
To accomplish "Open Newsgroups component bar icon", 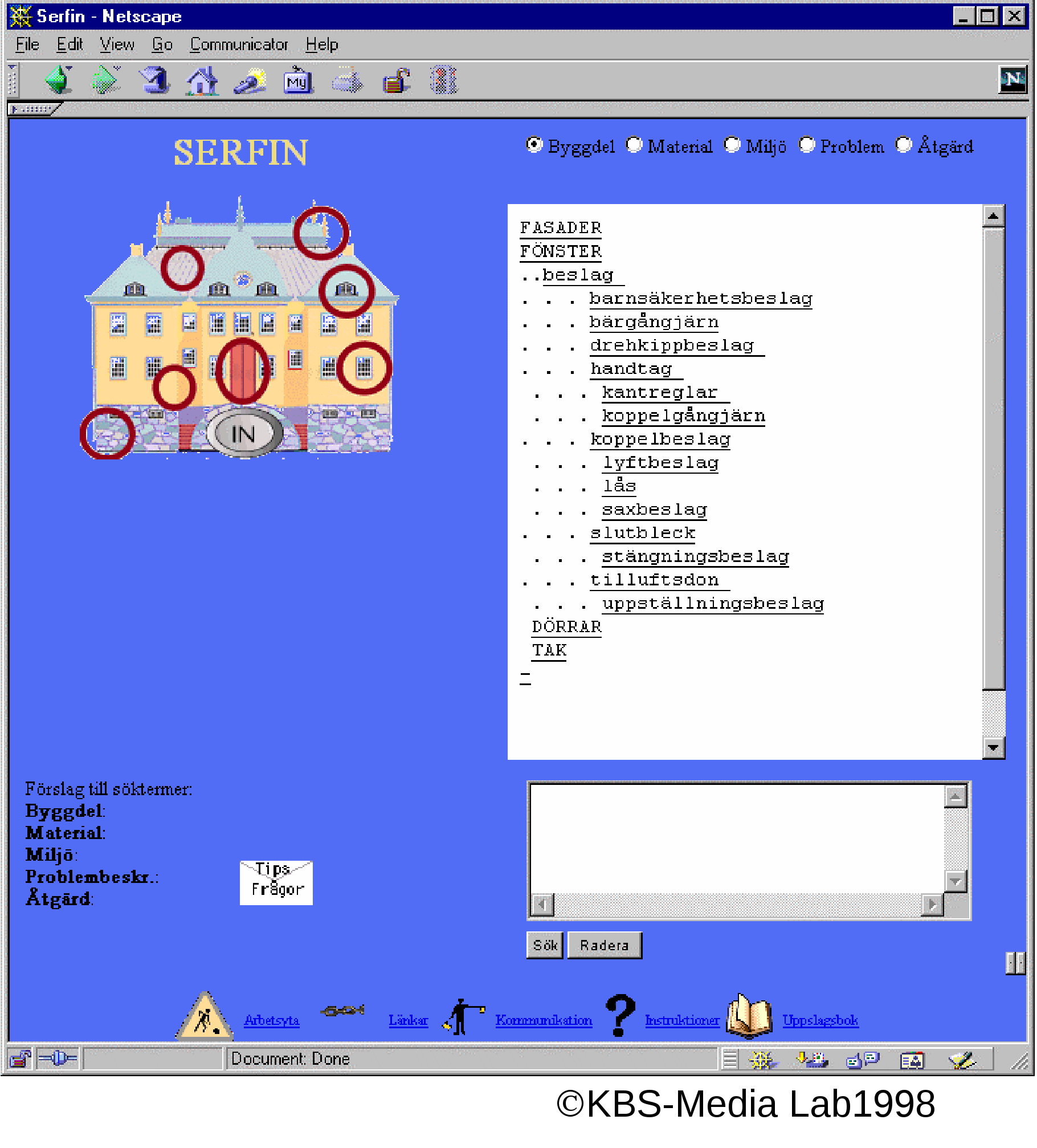I will click(x=863, y=1060).
